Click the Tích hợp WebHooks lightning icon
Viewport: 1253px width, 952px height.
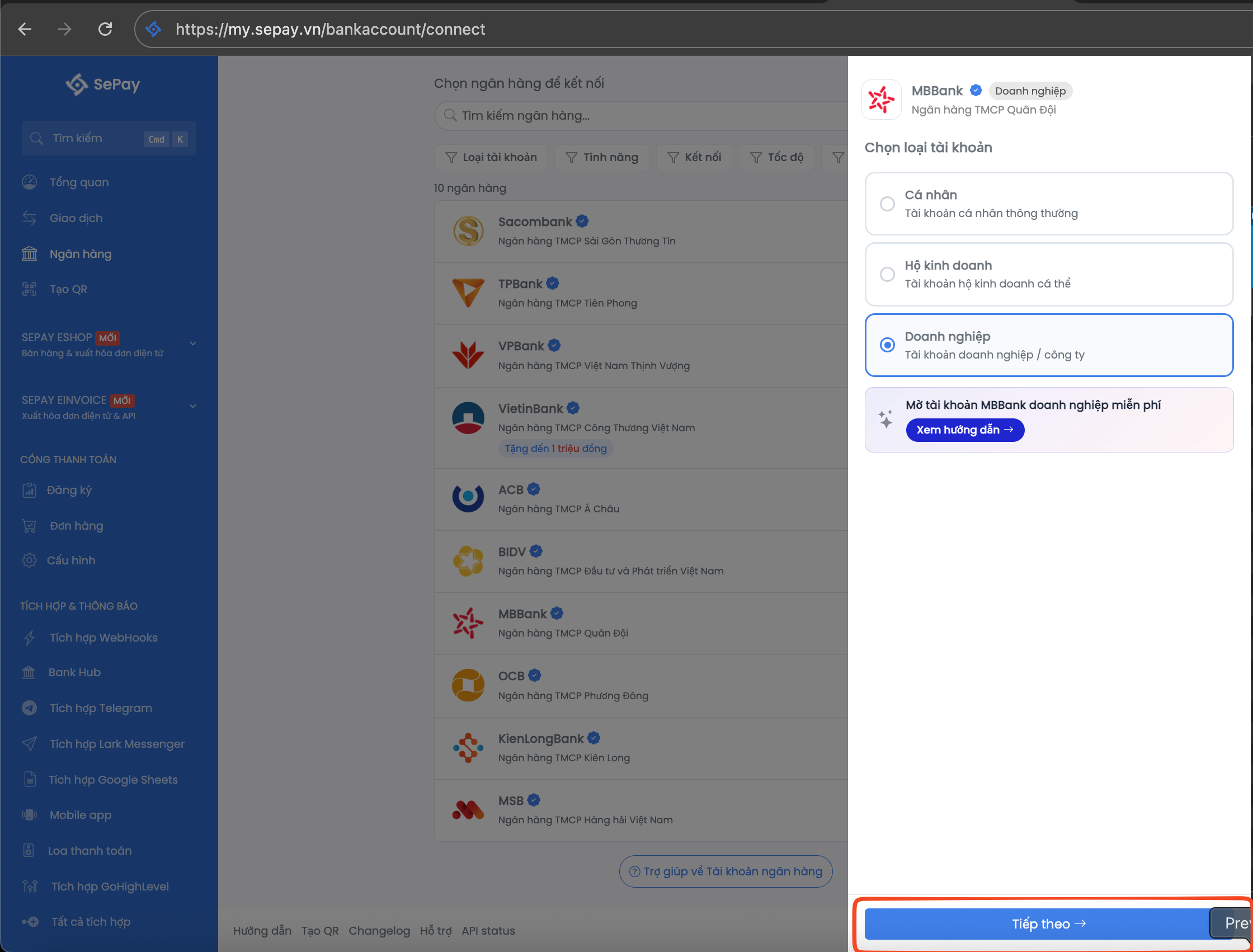click(x=30, y=638)
